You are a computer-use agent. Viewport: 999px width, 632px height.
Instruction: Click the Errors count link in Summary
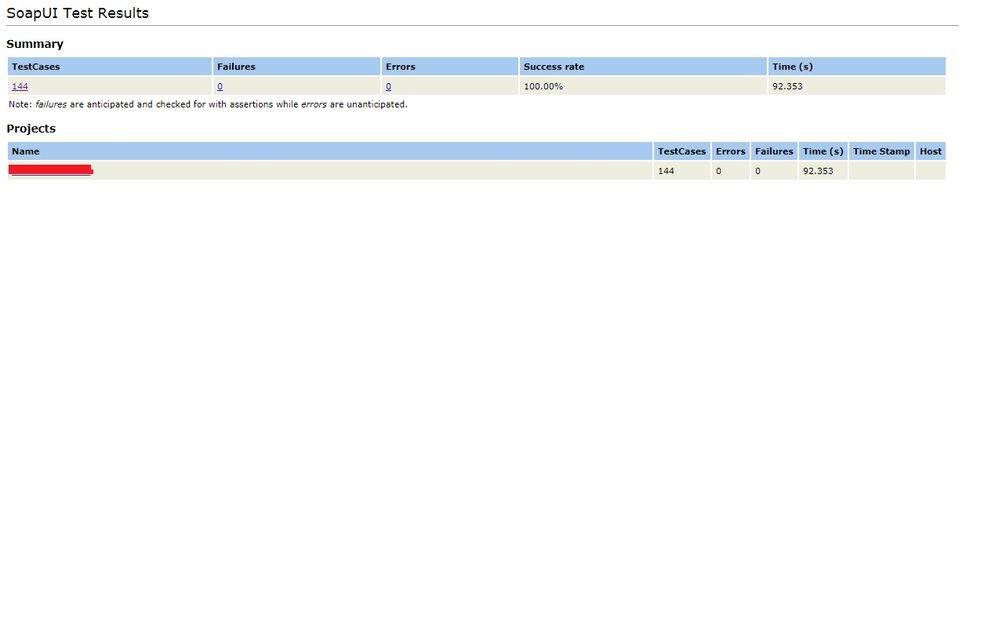point(388,87)
